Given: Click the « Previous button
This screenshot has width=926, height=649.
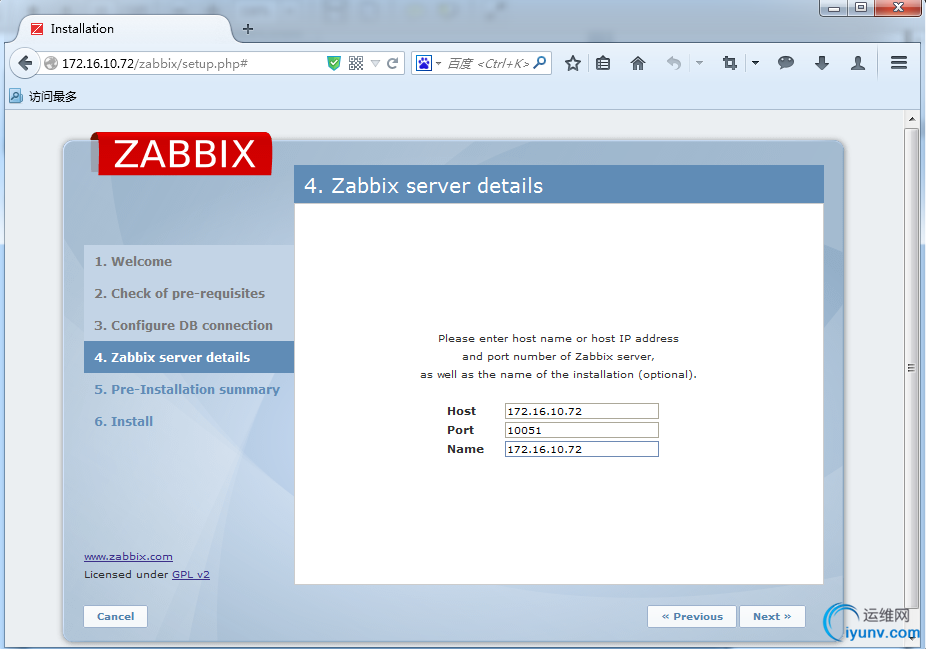Looking at the screenshot, I should [692, 616].
